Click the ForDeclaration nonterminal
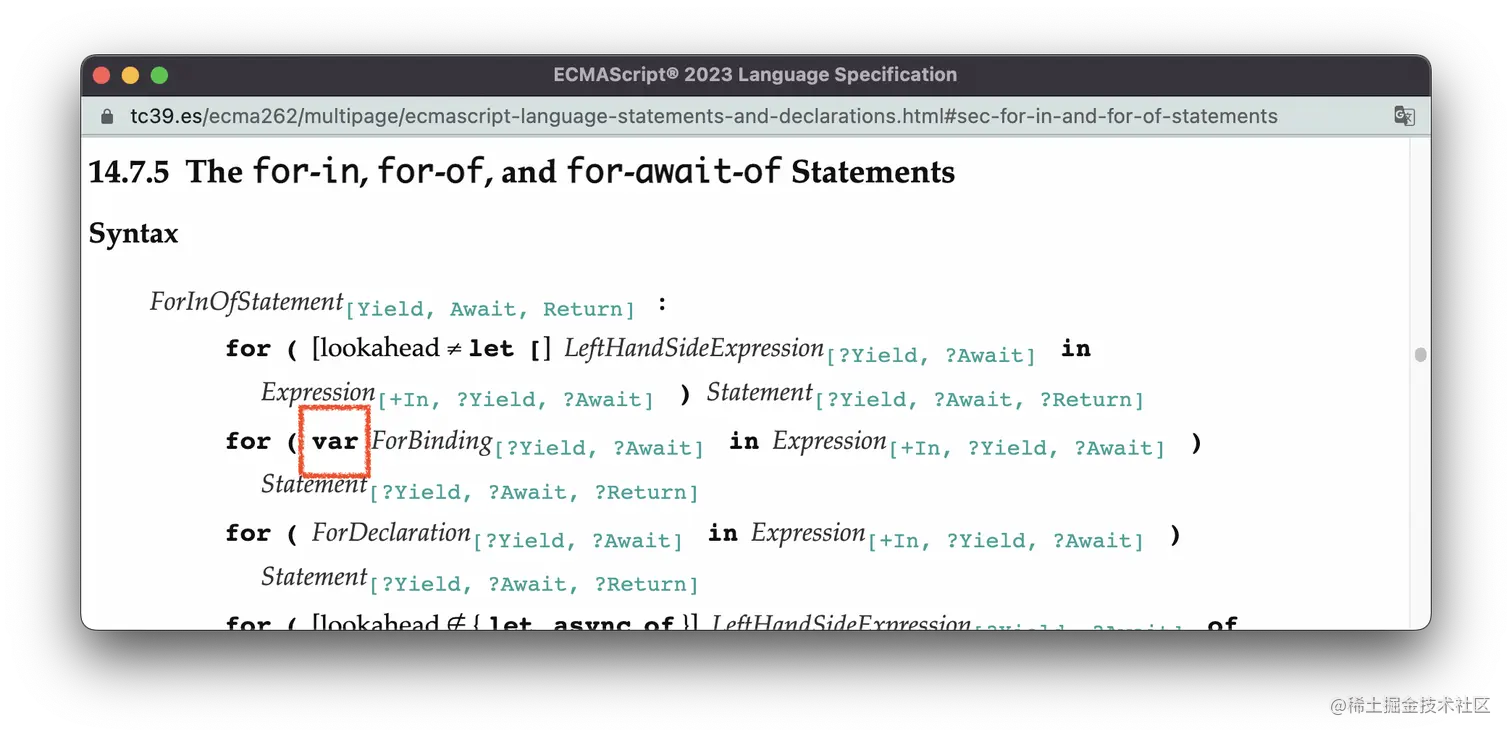1512x737 pixels. (391, 532)
